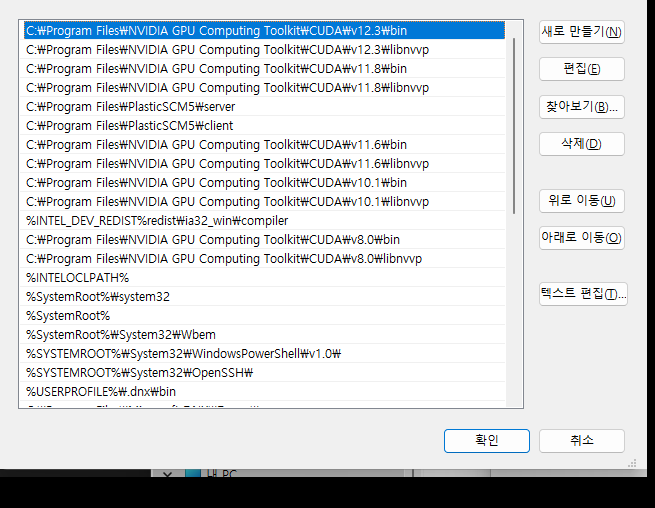Confirm with the 확인 button
The width and height of the screenshot is (655, 508).
pos(487,441)
